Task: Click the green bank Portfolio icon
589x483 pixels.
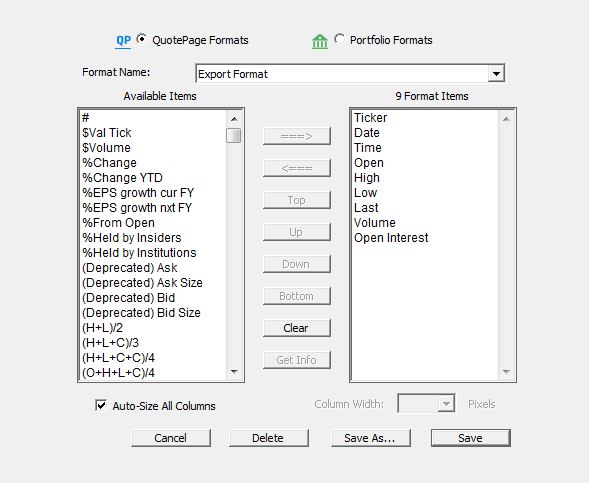Action: (320, 41)
